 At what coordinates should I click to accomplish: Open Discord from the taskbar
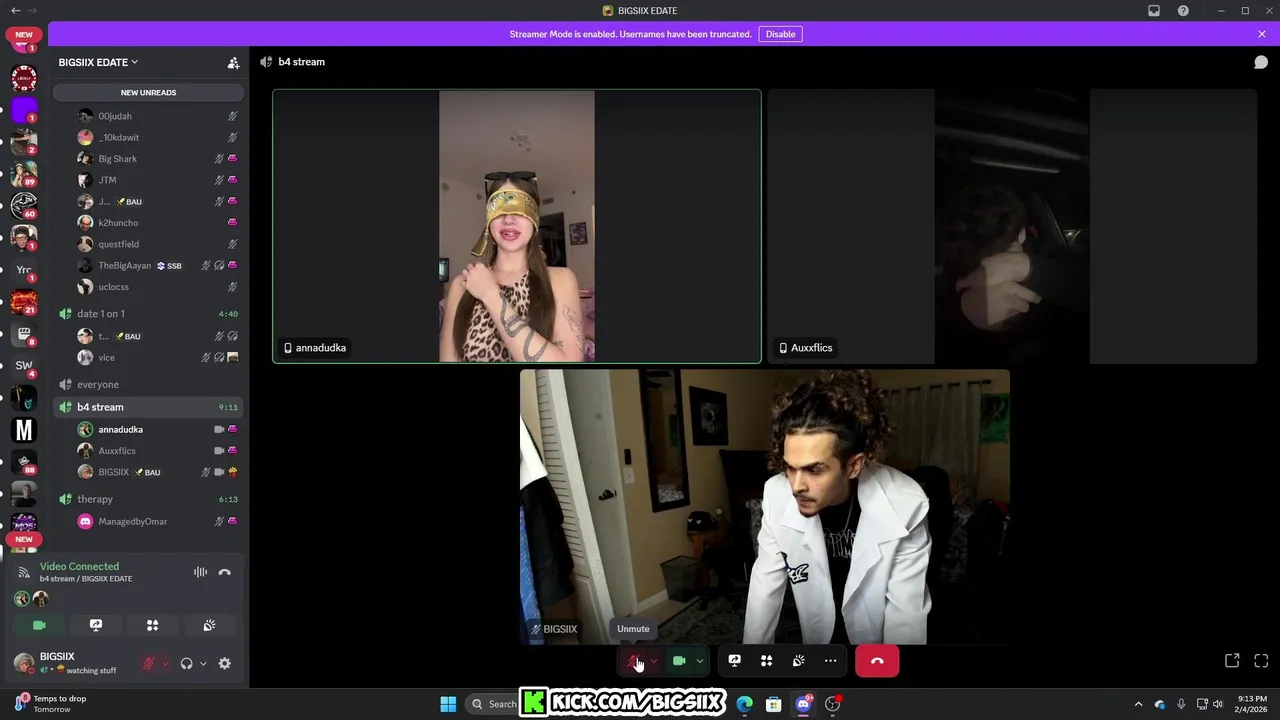tap(803, 704)
